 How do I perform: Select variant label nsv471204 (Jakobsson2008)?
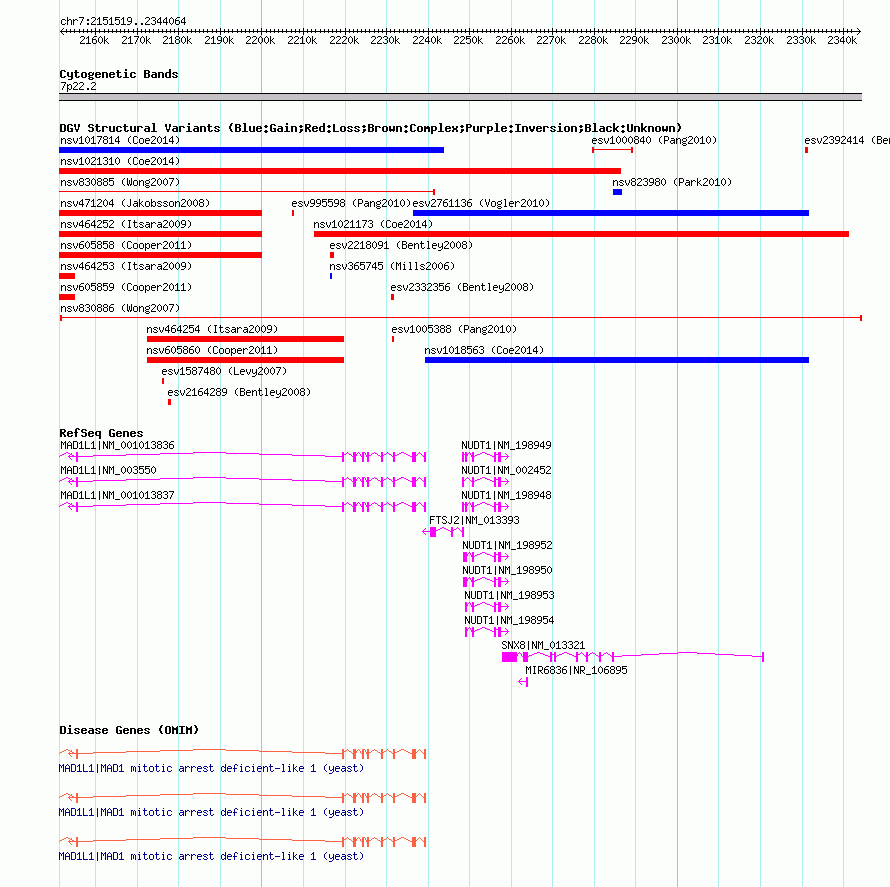(x=135, y=203)
